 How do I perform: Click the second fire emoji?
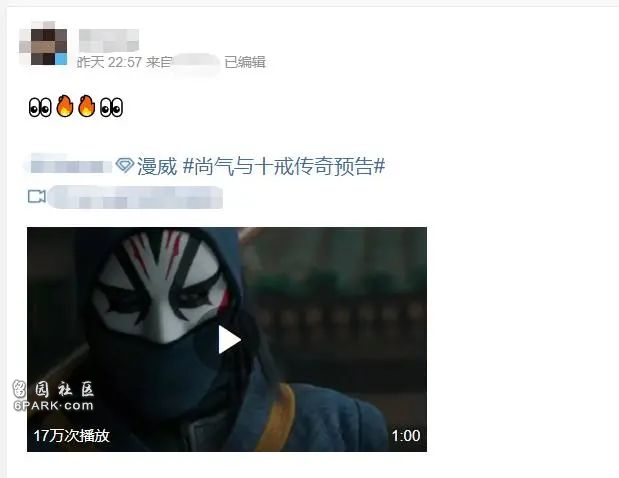click(86, 107)
